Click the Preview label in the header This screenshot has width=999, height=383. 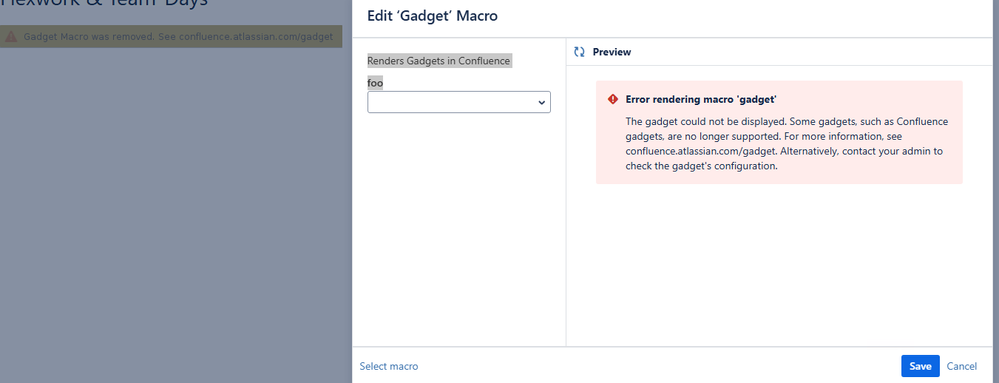pyautogui.click(x=612, y=52)
